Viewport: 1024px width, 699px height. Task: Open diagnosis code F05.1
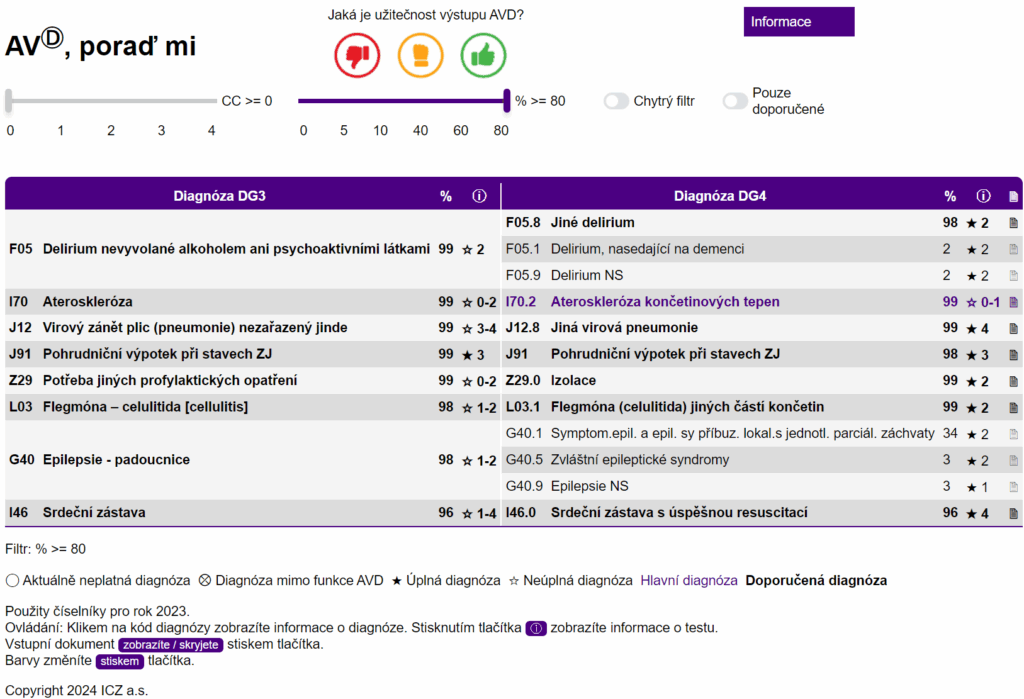[523, 249]
